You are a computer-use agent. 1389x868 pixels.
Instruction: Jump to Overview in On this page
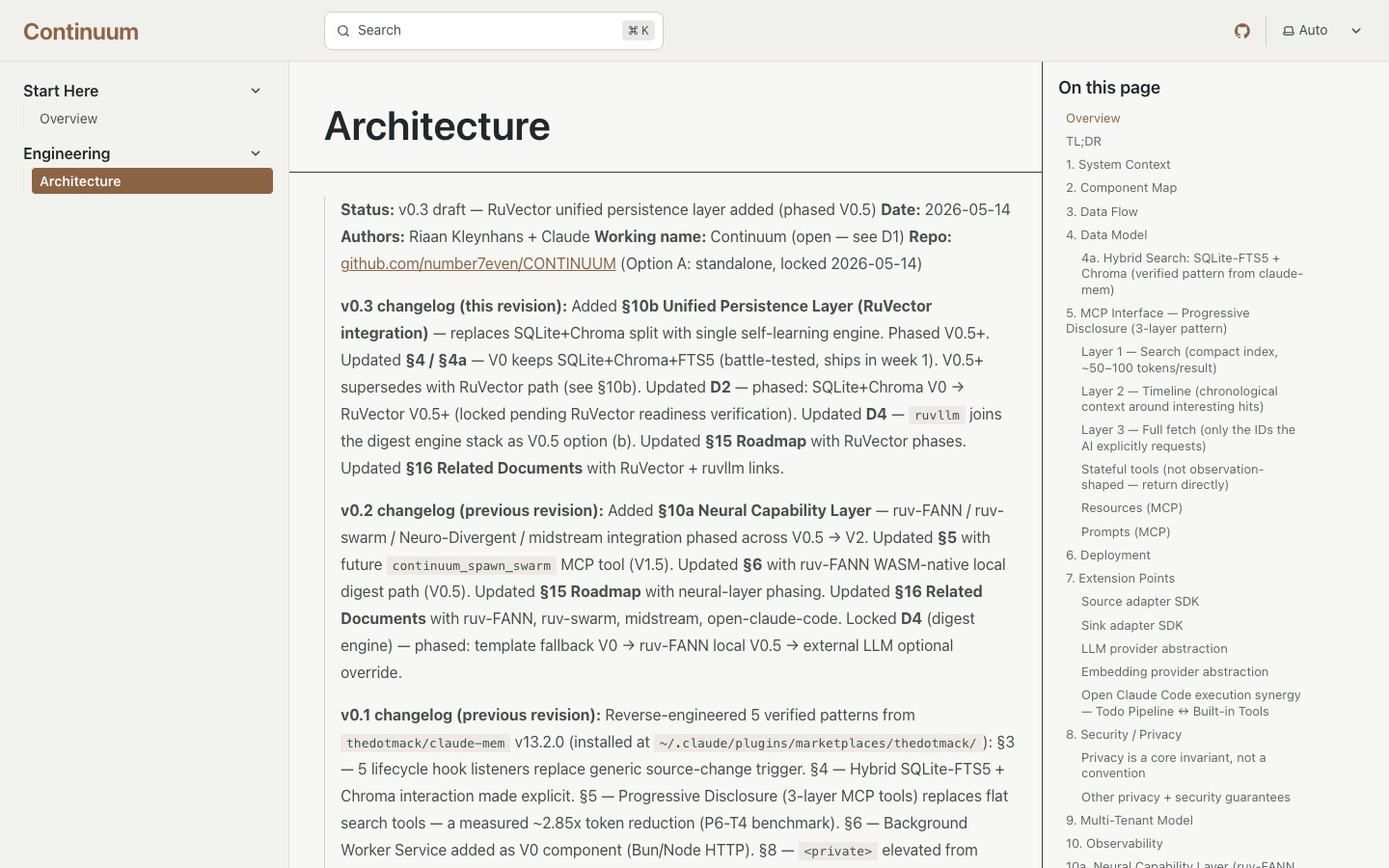click(1093, 119)
